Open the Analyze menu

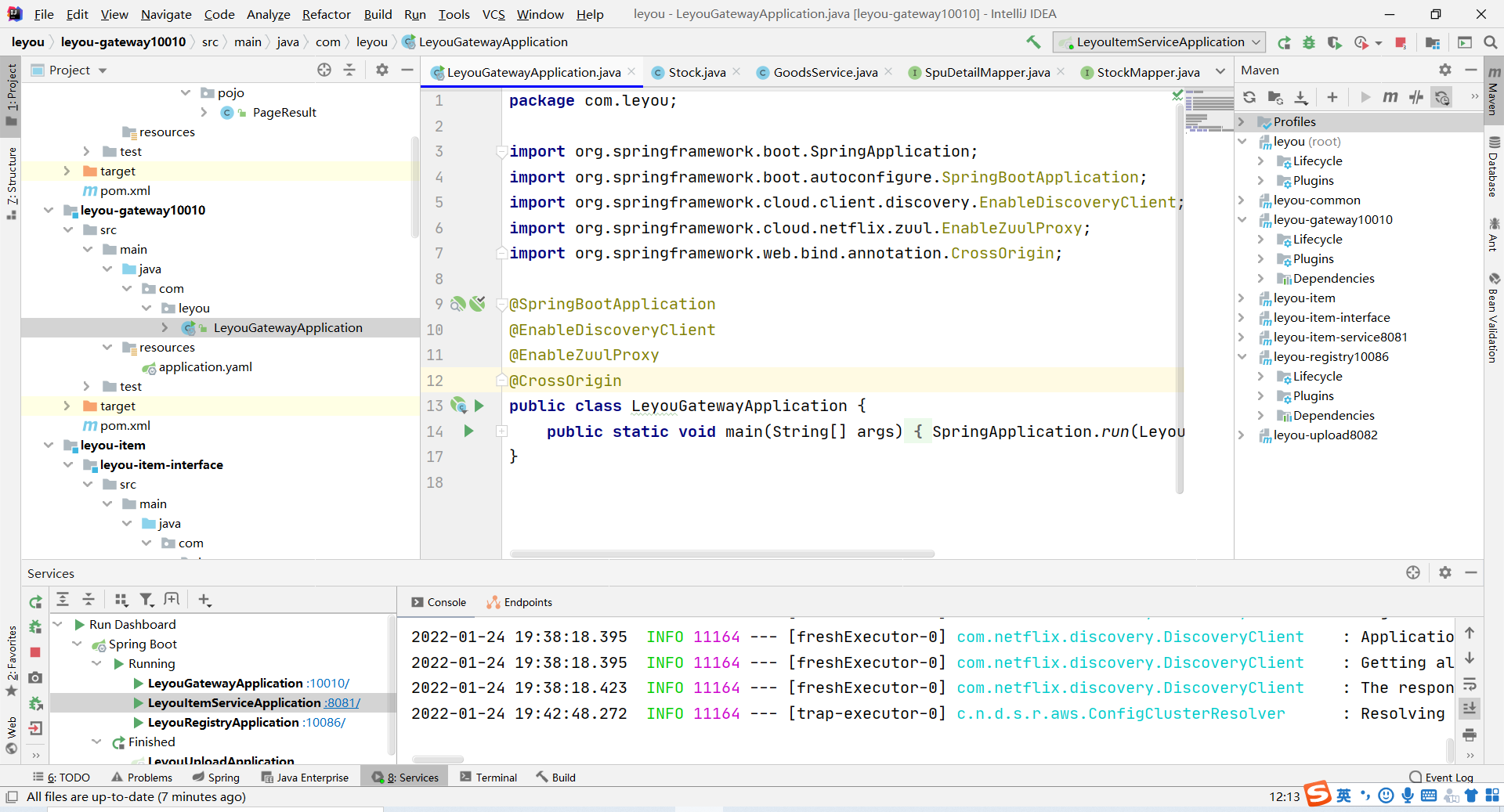pos(268,14)
